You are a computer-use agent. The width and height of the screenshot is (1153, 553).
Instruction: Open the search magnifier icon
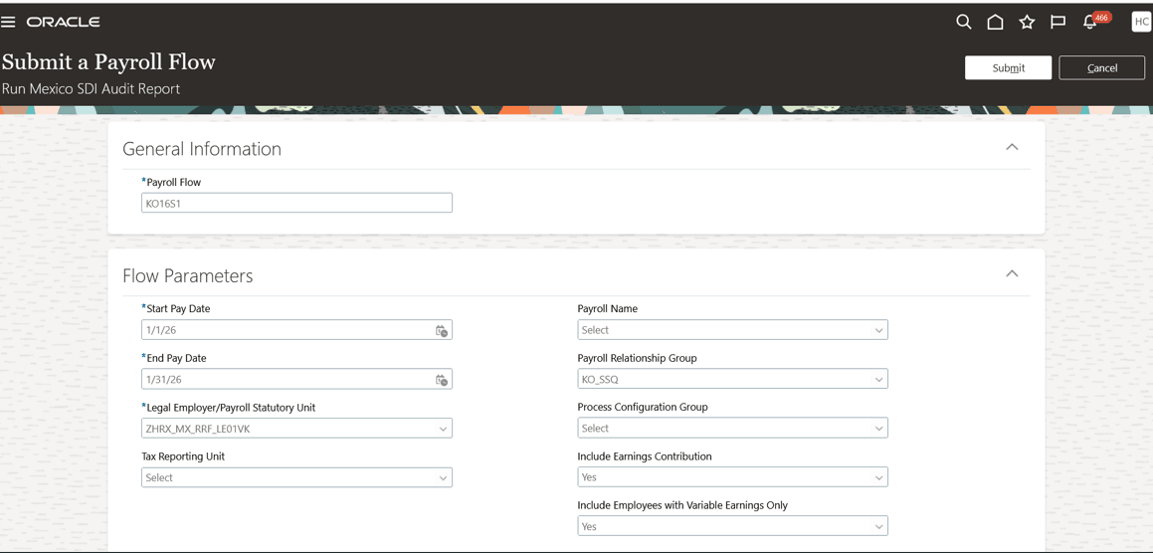tap(963, 22)
